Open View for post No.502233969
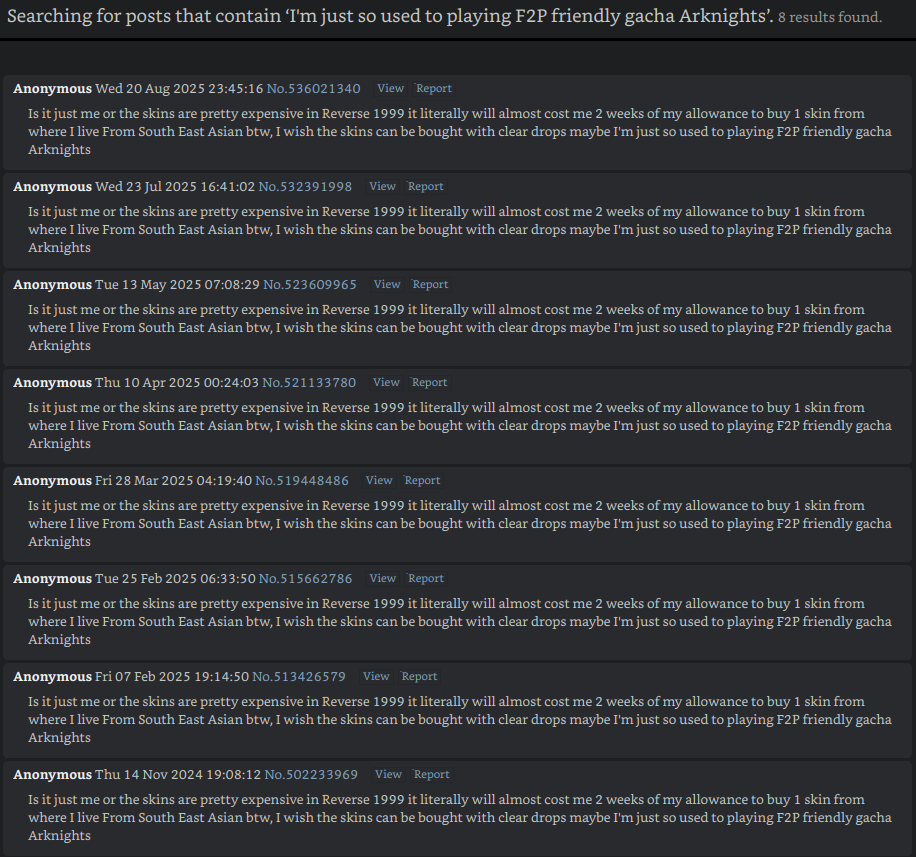 (388, 774)
